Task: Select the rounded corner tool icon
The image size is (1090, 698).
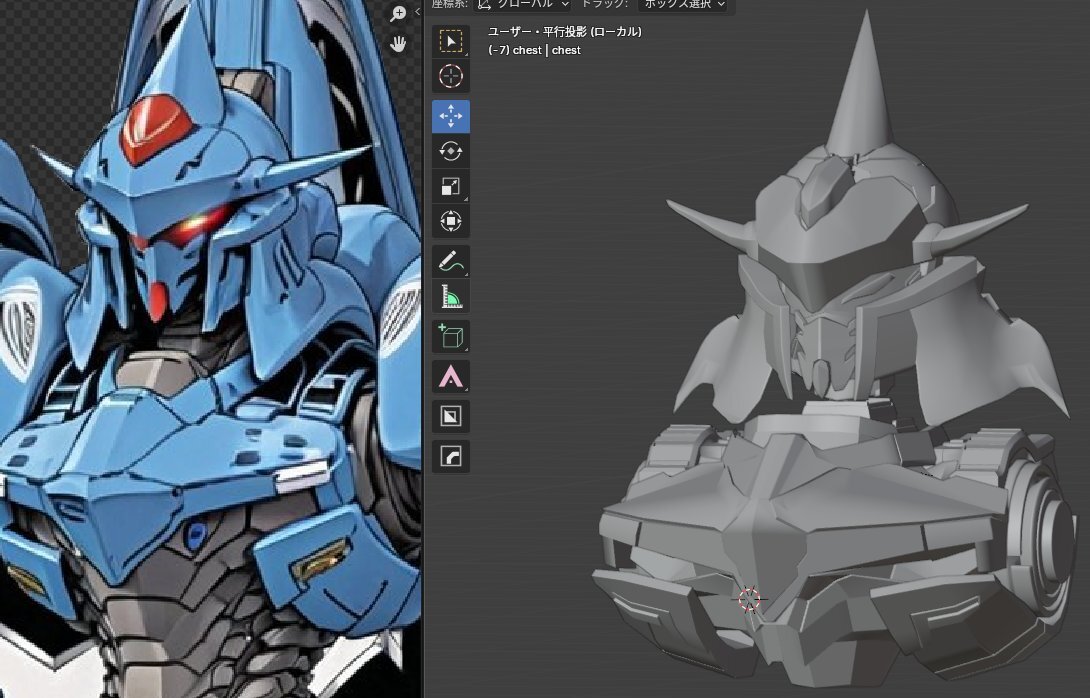Action: [x=450, y=456]
